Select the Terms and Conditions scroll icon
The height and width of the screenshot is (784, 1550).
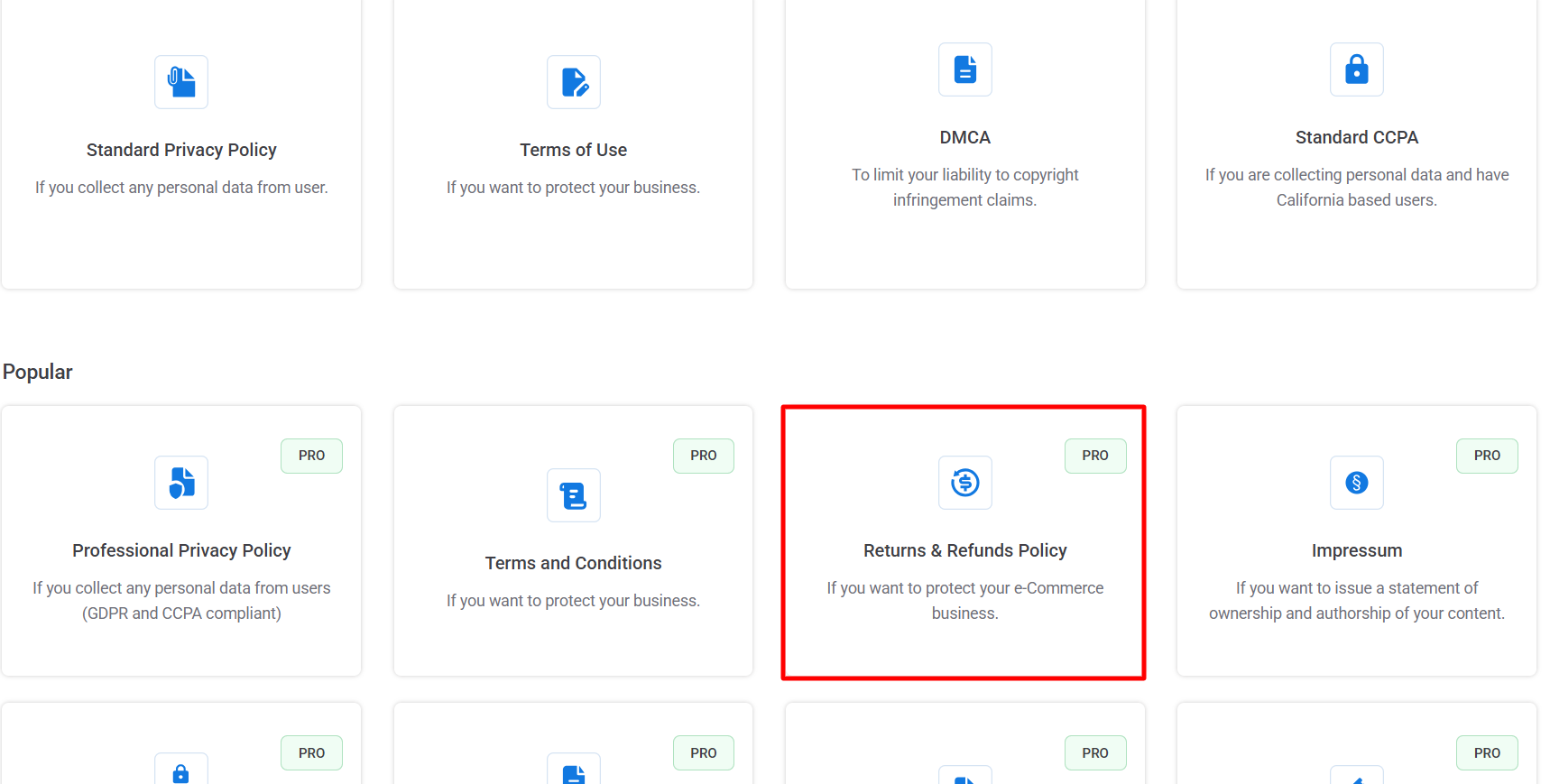573,495
